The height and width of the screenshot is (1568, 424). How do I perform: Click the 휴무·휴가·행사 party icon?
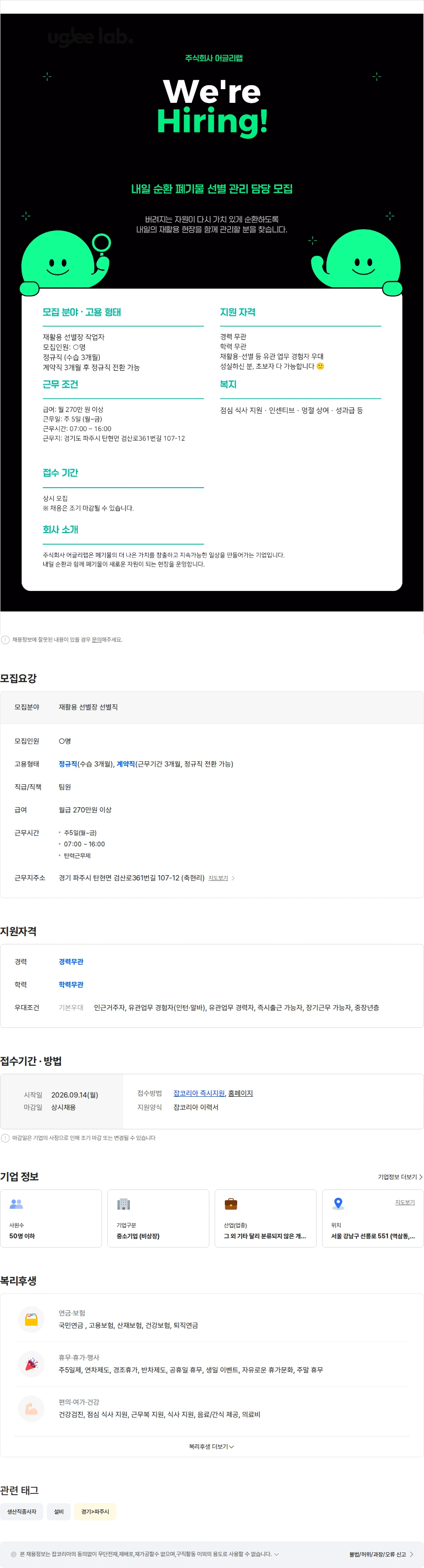coord(32,1364)
